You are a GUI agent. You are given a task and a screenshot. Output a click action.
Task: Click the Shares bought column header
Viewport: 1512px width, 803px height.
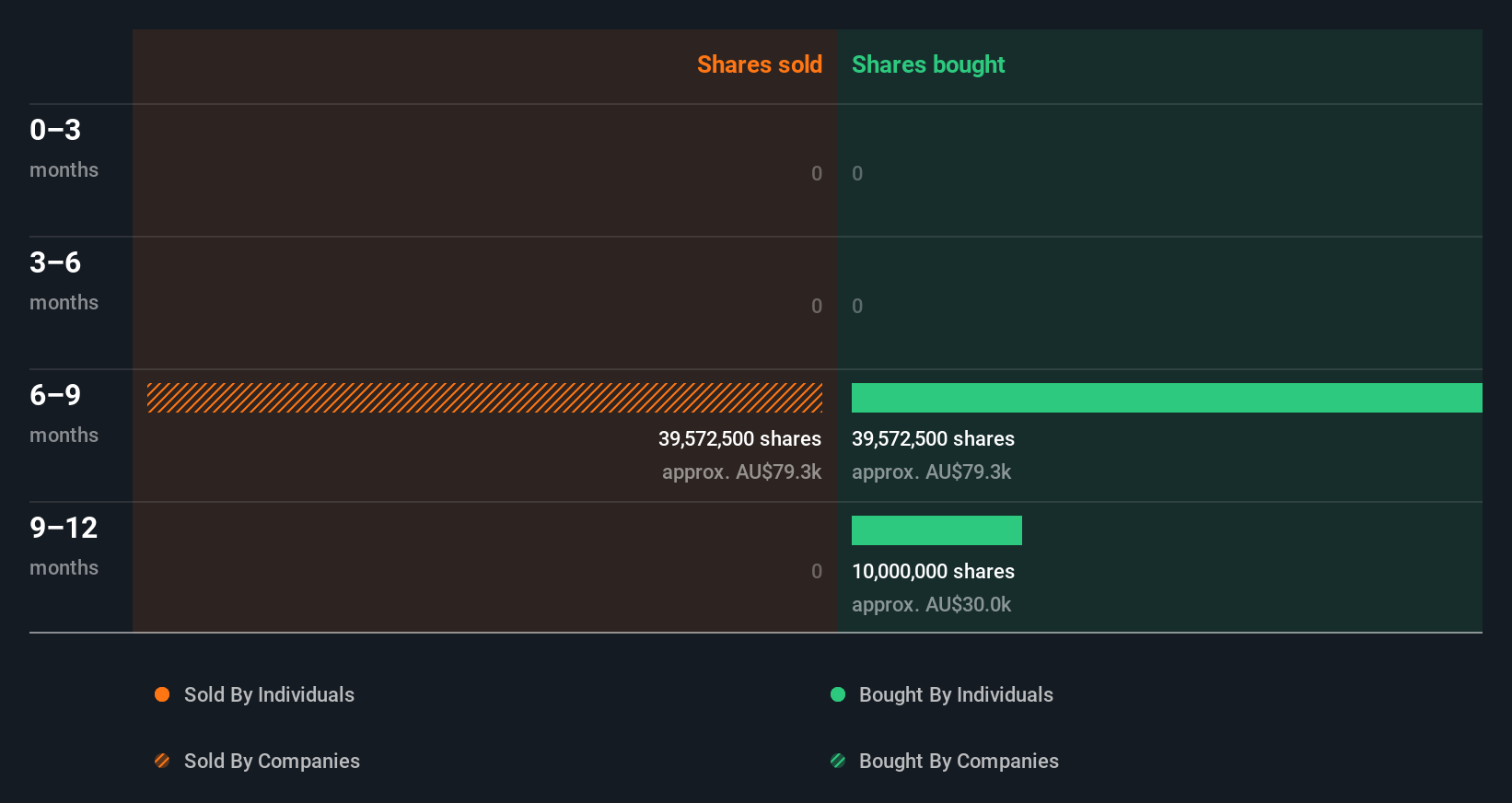click(x=928, y=64)
